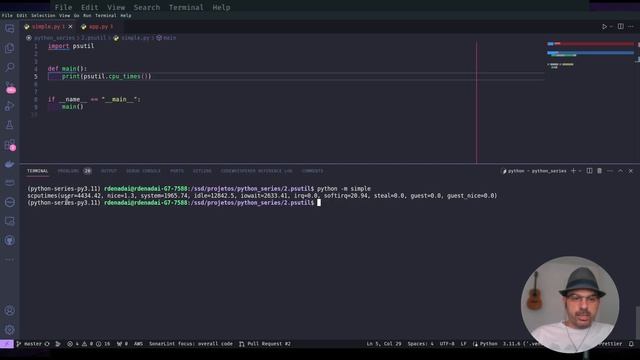Open the Go menu
Image resolution: width=640 pixels, height=360 pixels.
click(76, 16)
